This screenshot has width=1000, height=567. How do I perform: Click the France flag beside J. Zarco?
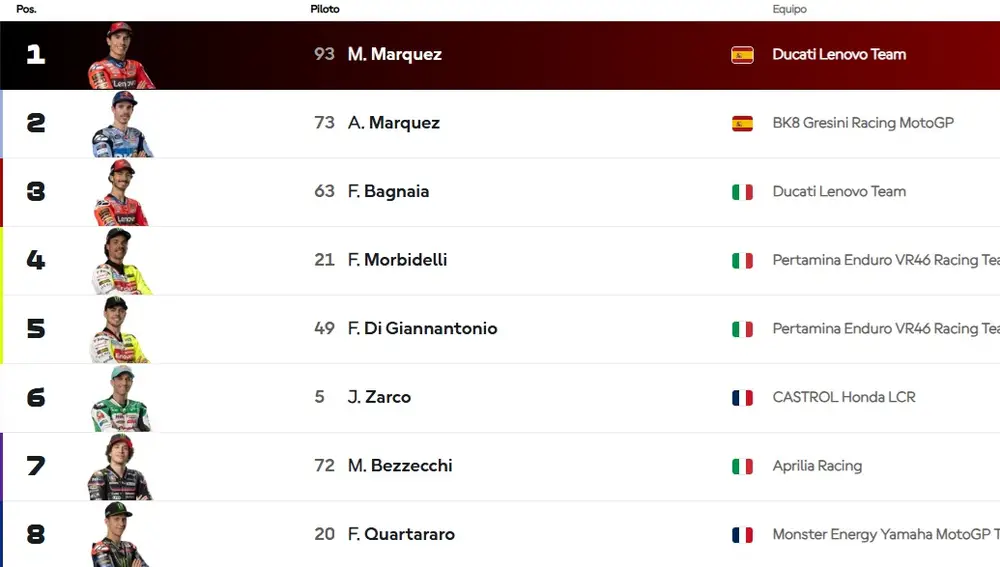(742, 398)
